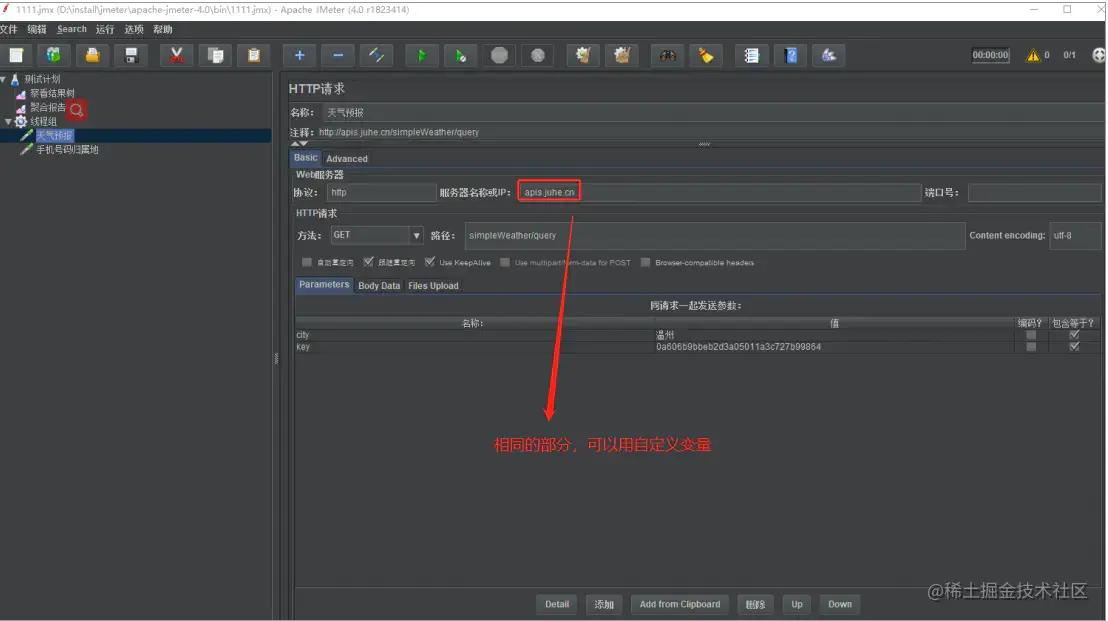Click the warning triangle error counter
Image resolution: width=1108 pixels, height=621 pixels.
1033,55
